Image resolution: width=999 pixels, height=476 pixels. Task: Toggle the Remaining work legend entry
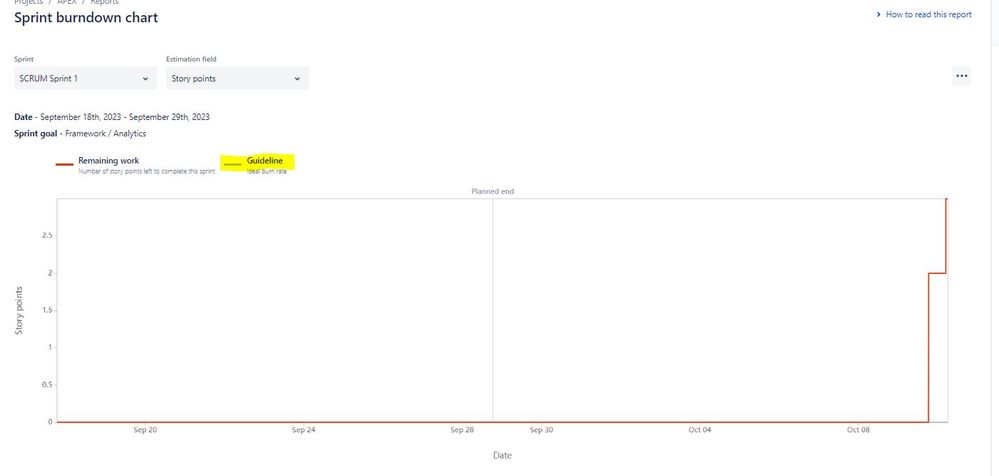pos(108,161)
